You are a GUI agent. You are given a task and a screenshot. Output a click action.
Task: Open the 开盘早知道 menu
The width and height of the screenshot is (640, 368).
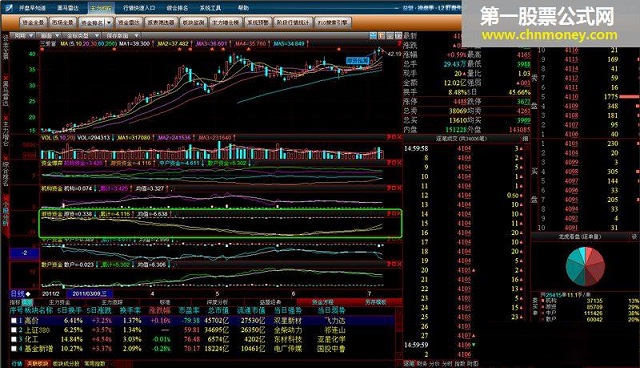tap(33, 8)
